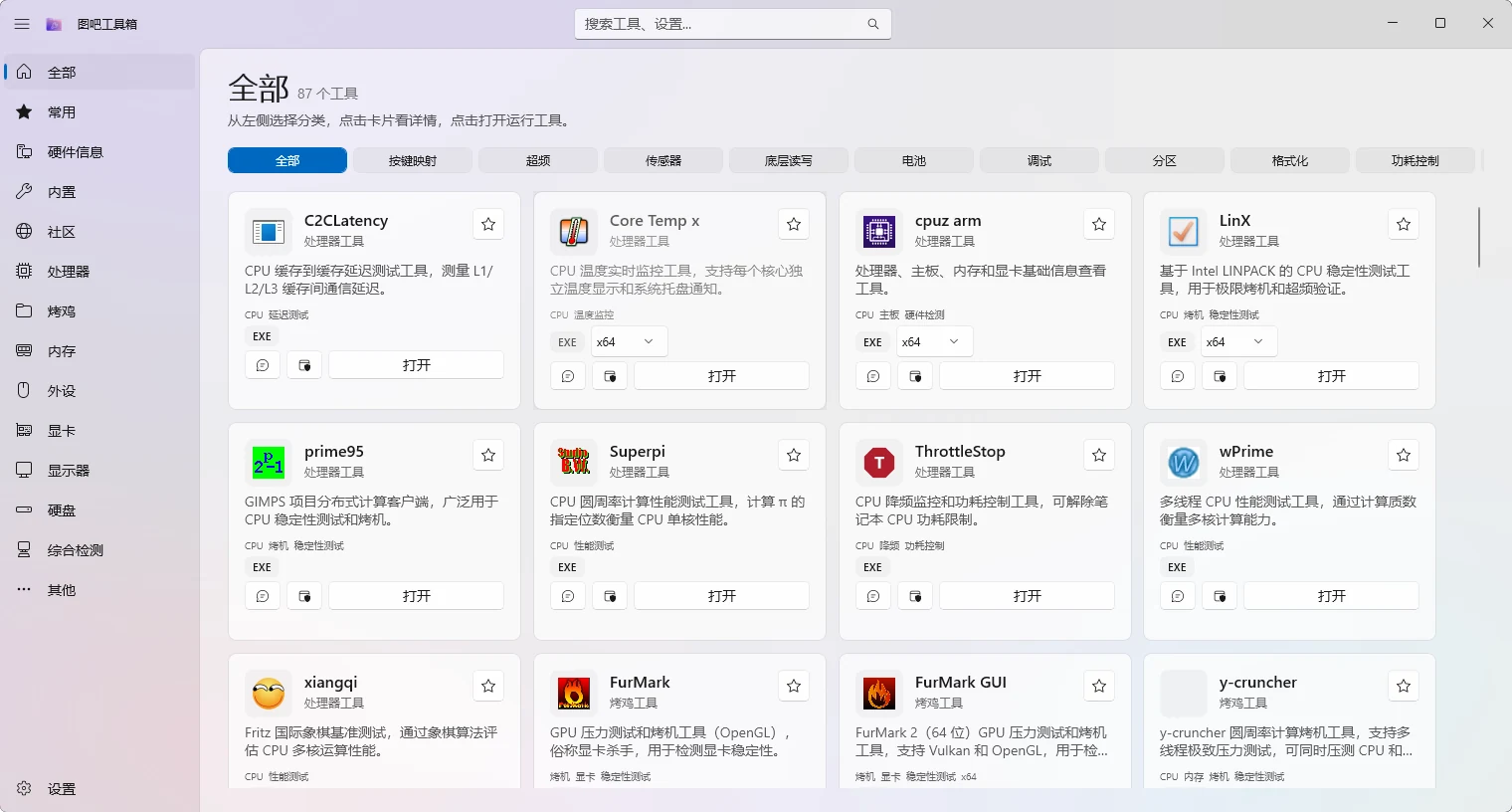Click the comment icon on the cpuz arm card
This screenshot has width=1512, height=812.
(x=873, y=376)
